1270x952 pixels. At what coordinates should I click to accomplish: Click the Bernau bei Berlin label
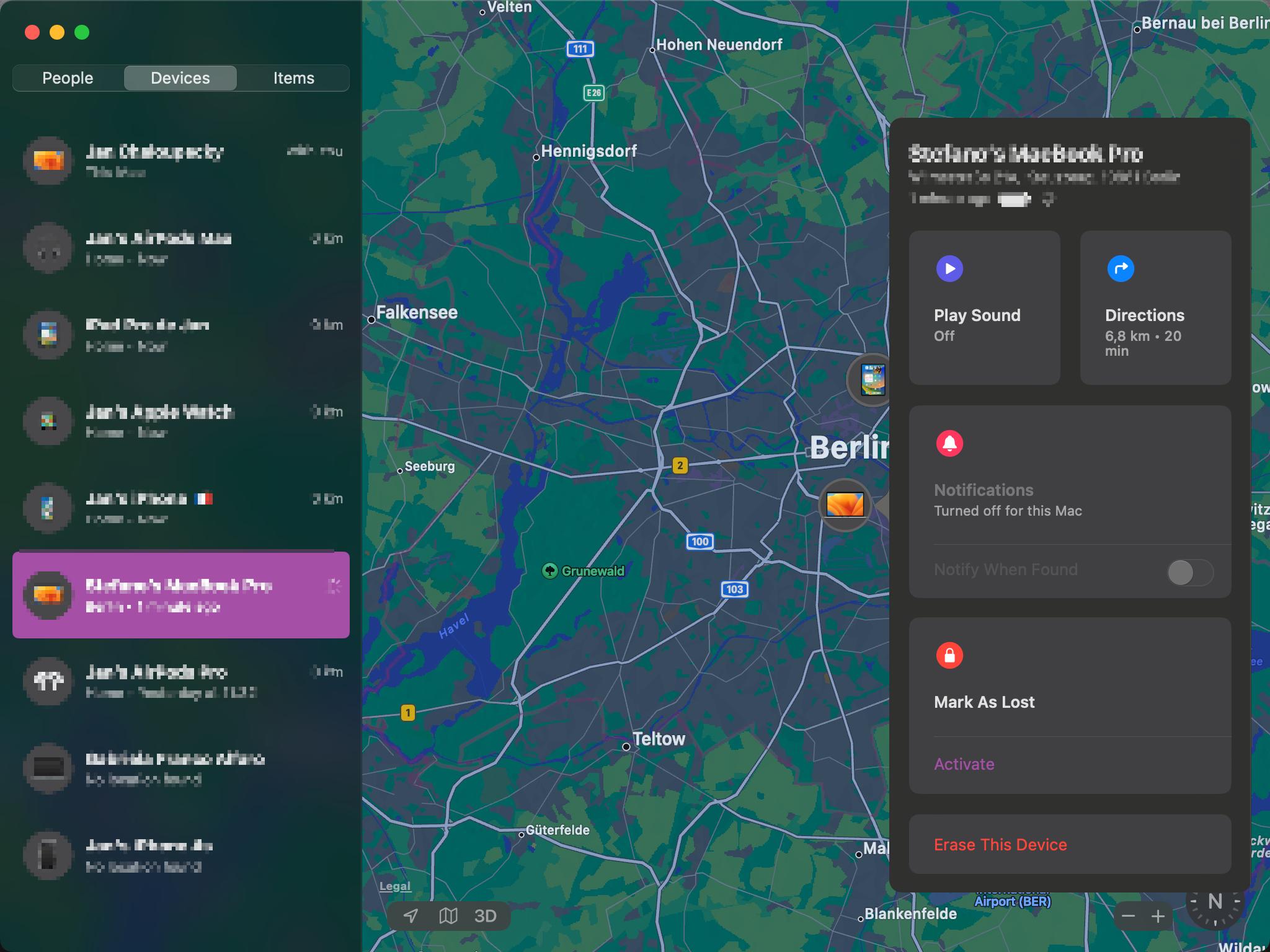(1205, 23)
